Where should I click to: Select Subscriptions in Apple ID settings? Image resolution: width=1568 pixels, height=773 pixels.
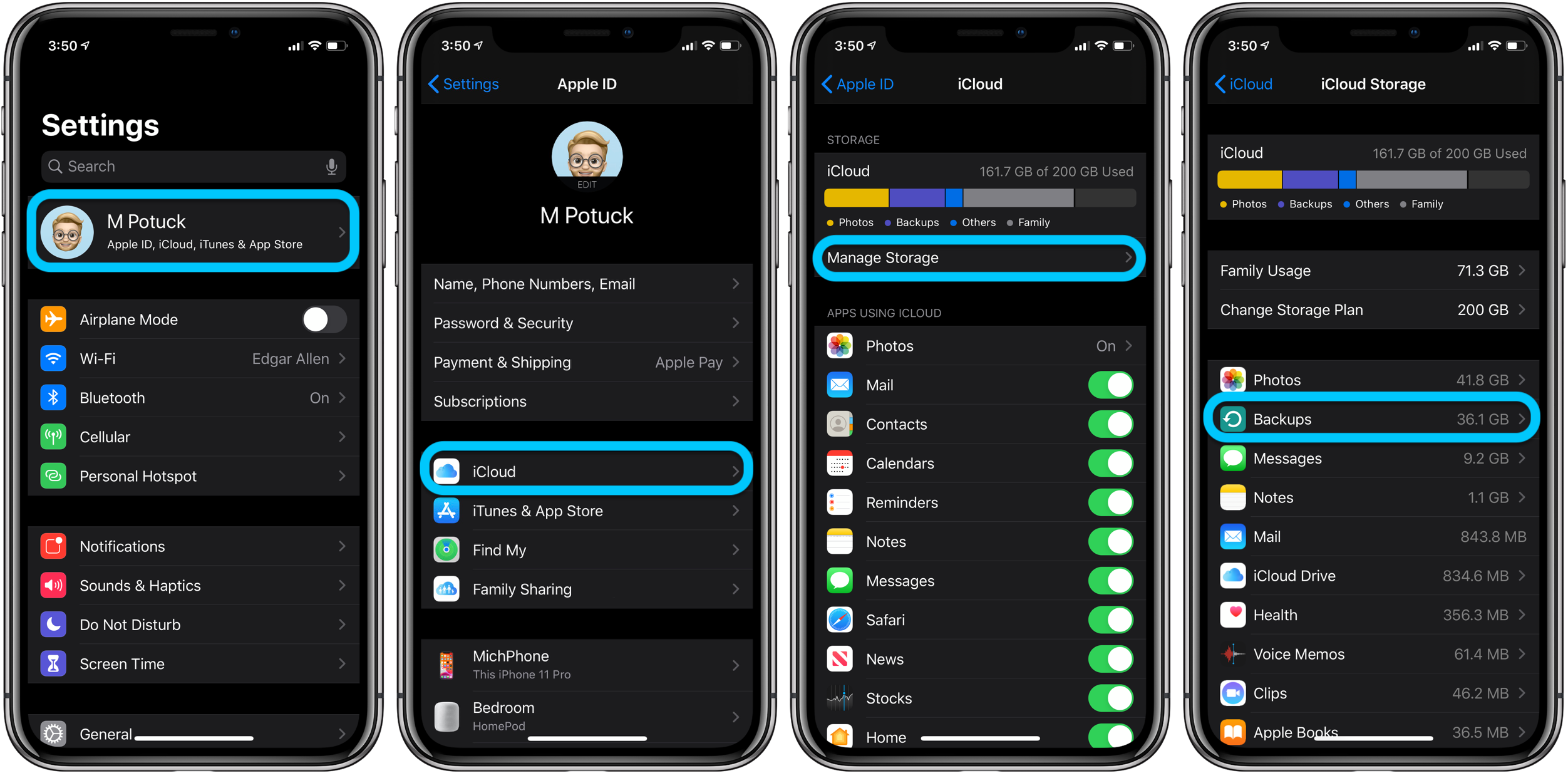pyautogui.click(x=587, y=401)
